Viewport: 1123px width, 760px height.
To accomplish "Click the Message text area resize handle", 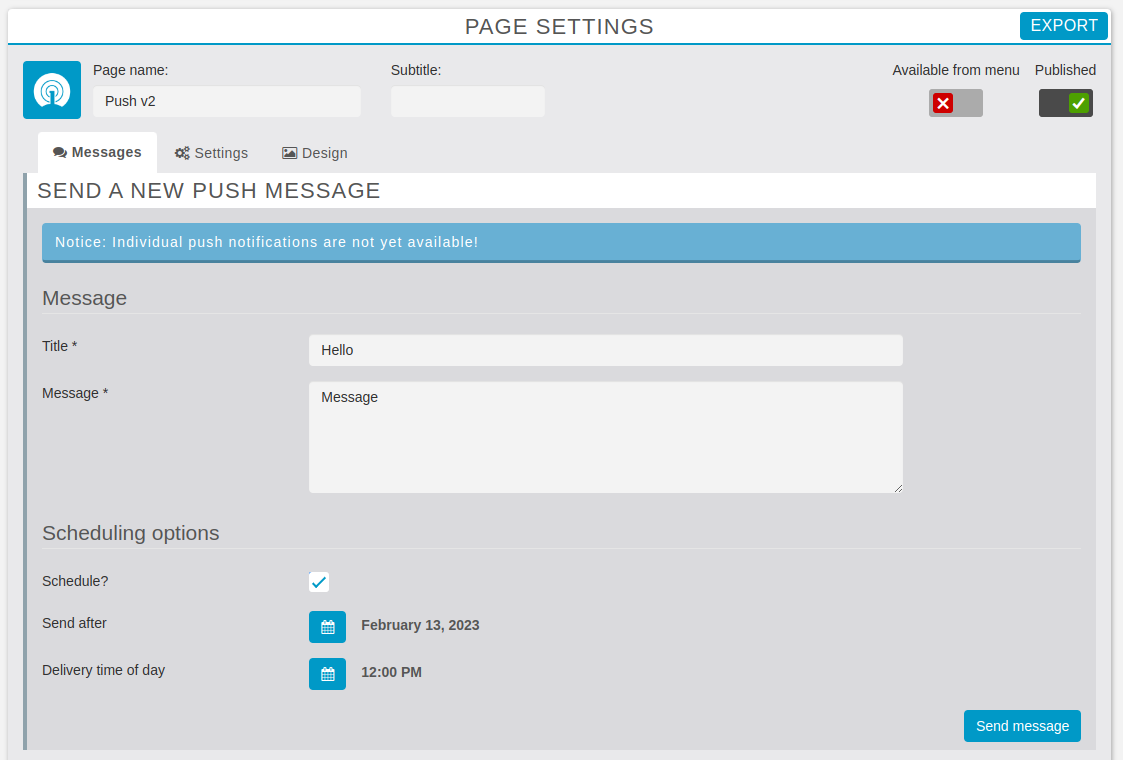I will coord(898,488).
